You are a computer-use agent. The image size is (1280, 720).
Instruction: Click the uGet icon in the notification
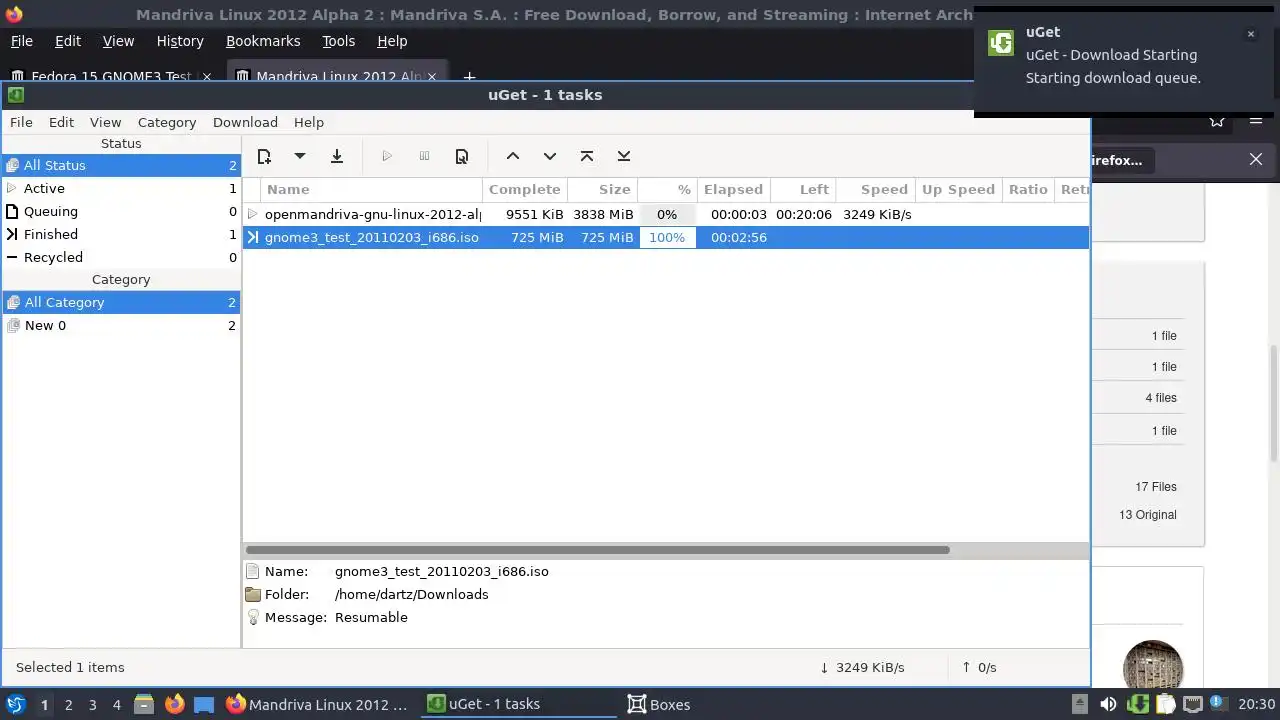(1001, 43)
